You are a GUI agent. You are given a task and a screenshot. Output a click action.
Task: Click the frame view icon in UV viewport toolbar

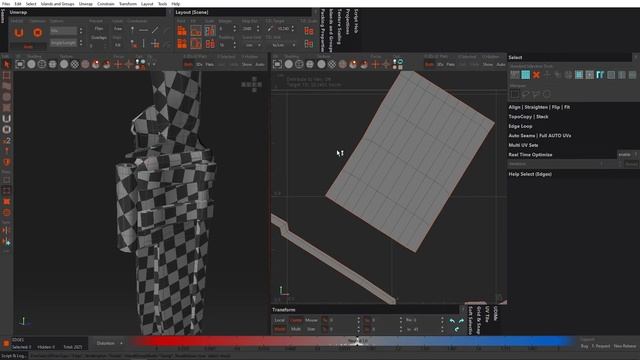pyautogui.click(x=278, y=64)
